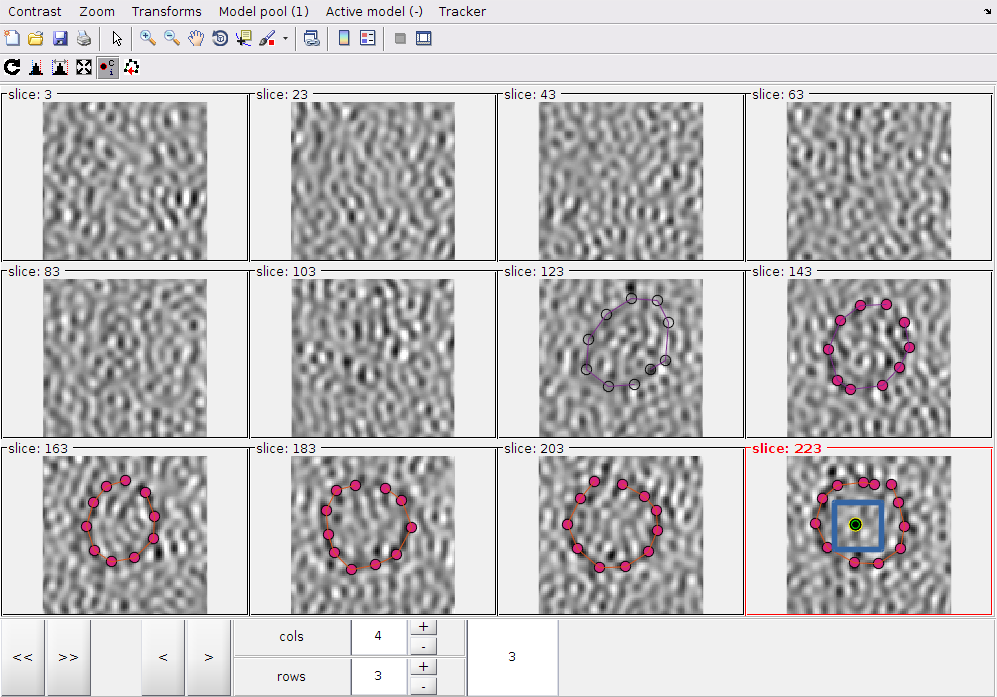
Task: Click the Open File folder icon
Action: [x=36, y=38]
